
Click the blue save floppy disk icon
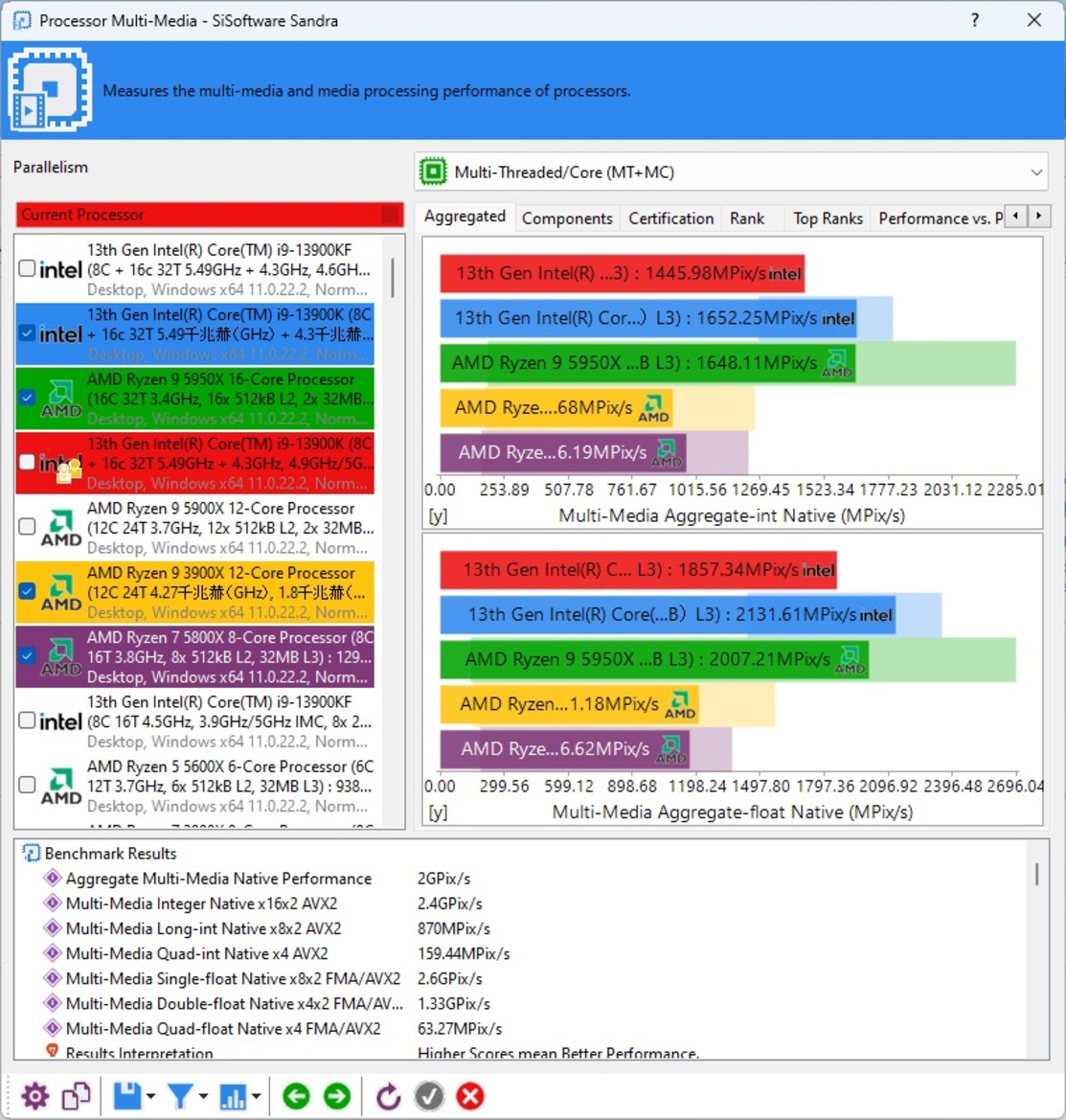tap(127, 1096)
